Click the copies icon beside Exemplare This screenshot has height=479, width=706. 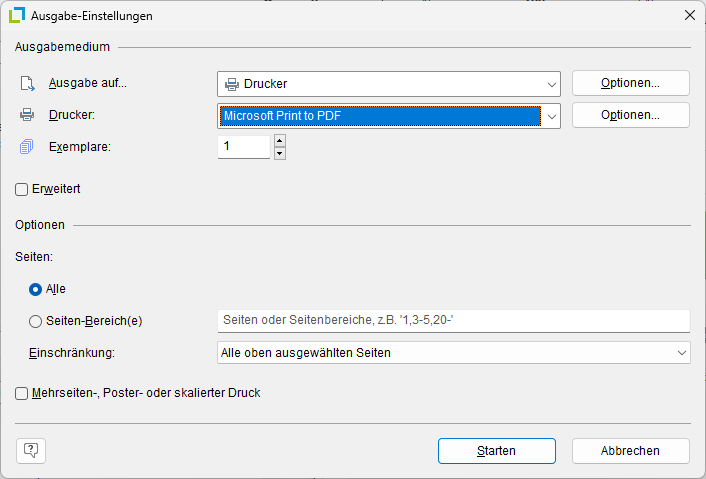click(27, 147)
